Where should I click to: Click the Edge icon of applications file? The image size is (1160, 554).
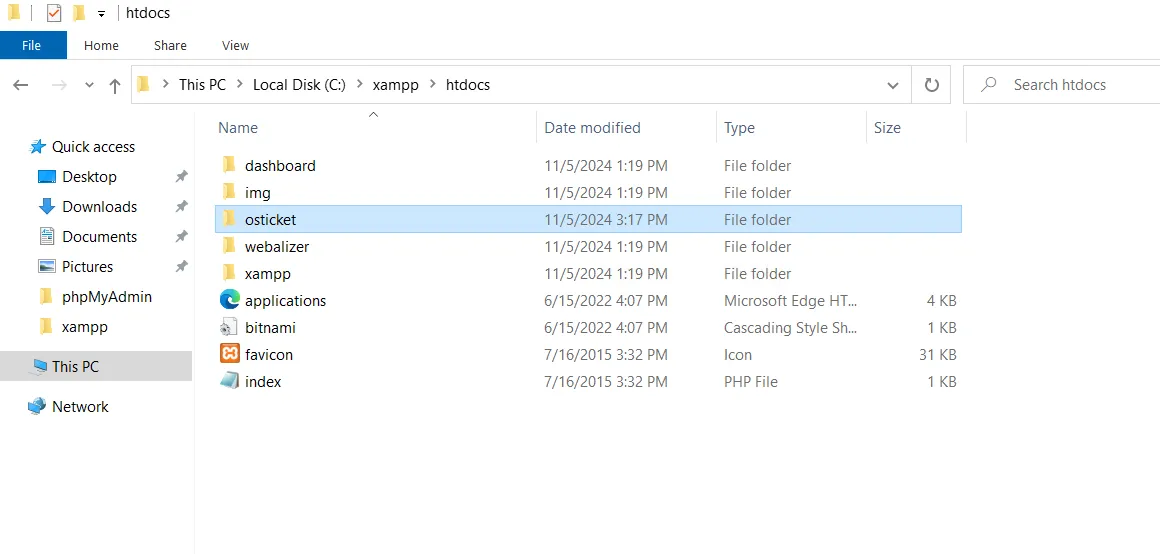point(229,300)
